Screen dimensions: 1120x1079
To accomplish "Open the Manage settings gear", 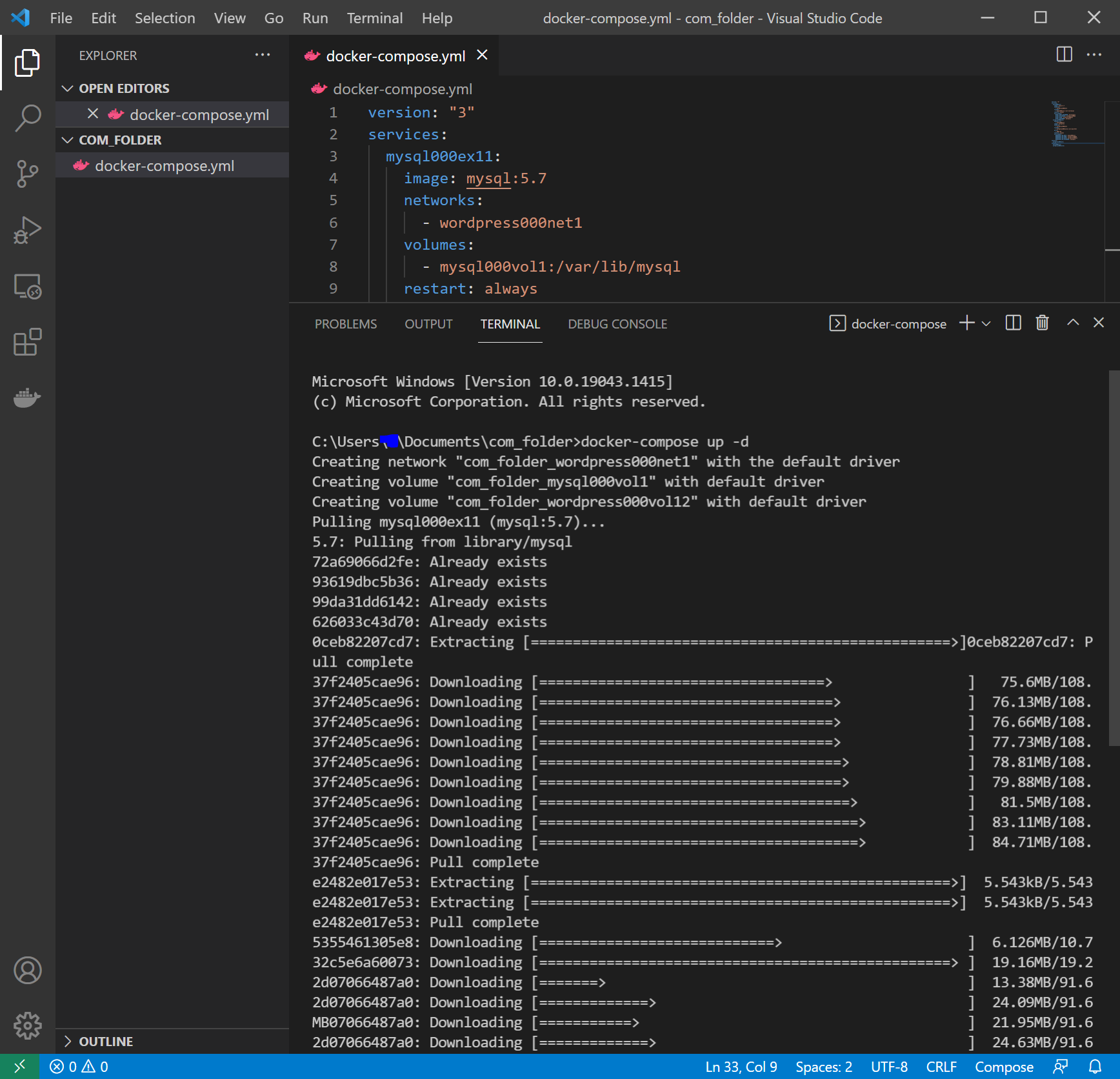I will coord(27,1025).
